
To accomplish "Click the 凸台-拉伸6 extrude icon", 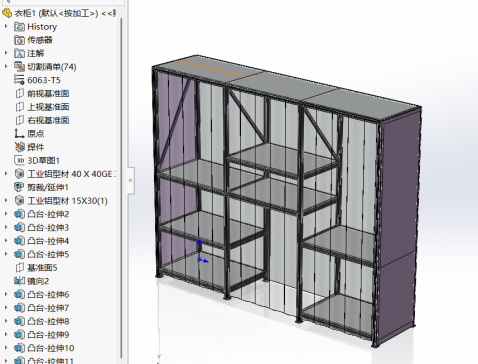I will pos(19,295).
